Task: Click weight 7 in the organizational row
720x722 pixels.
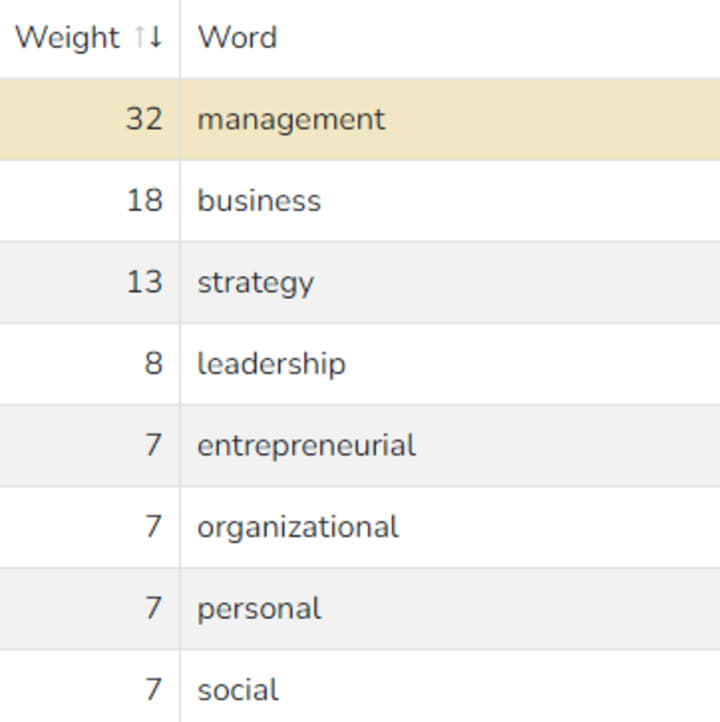Action: pos(153,527)
